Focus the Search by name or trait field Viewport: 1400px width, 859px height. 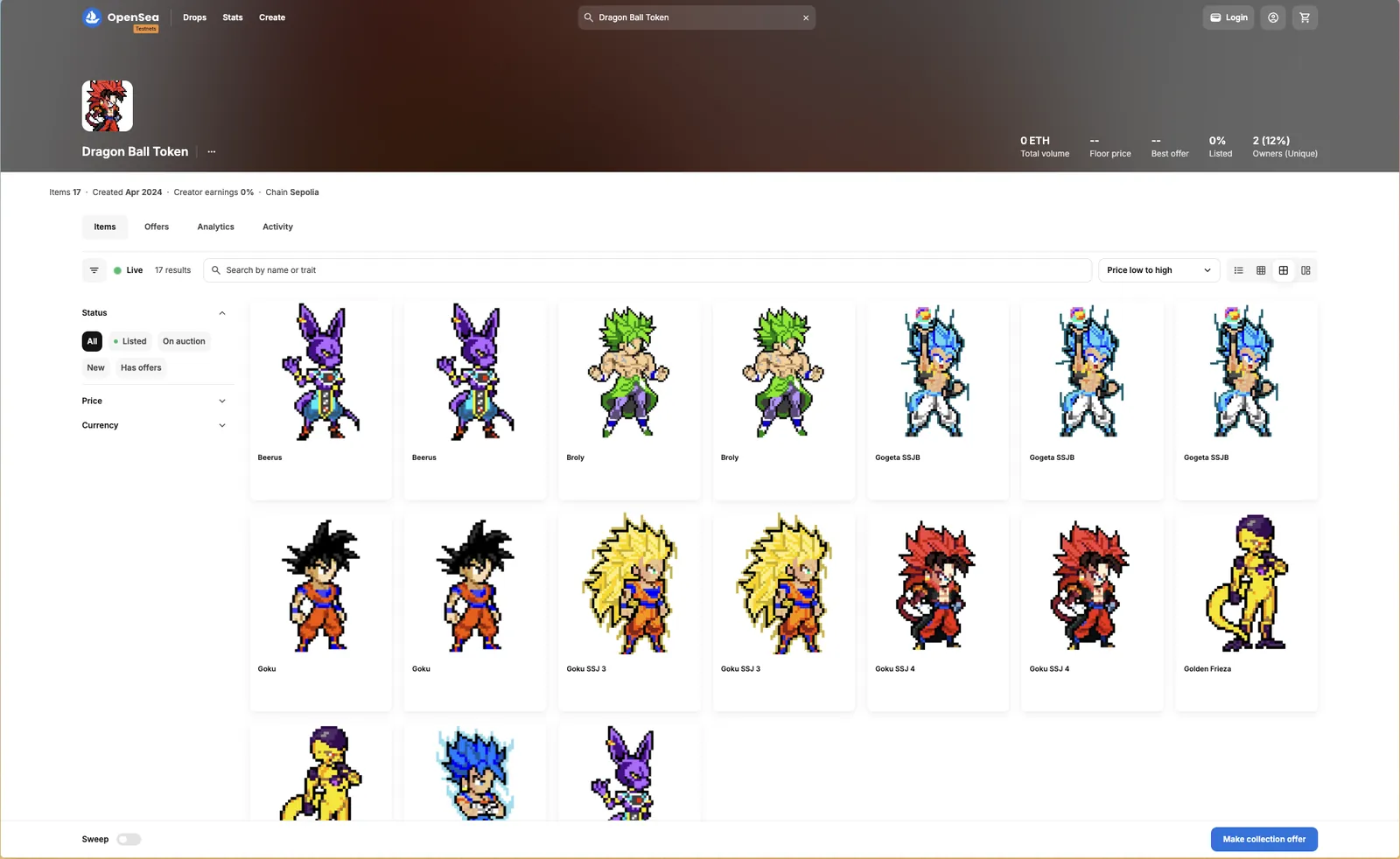click(x=647, y=270)
